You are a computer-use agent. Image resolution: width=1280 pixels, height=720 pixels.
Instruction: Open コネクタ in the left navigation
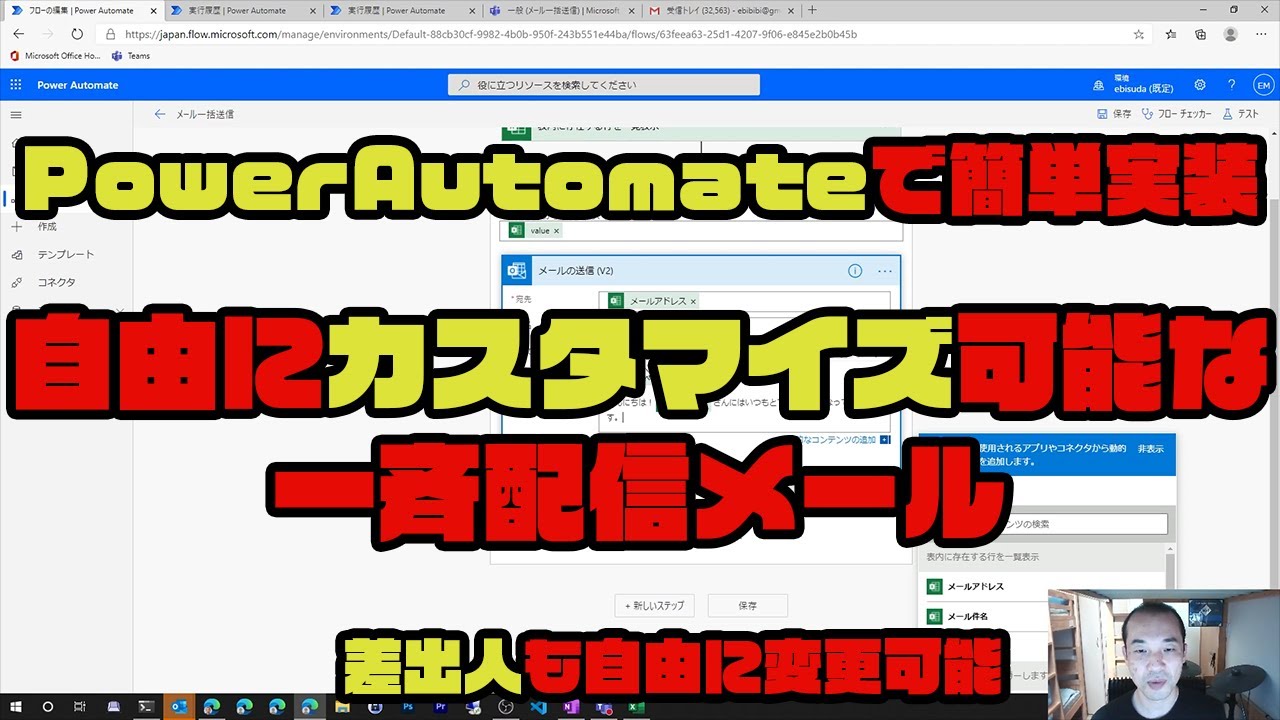click(57, 283)
